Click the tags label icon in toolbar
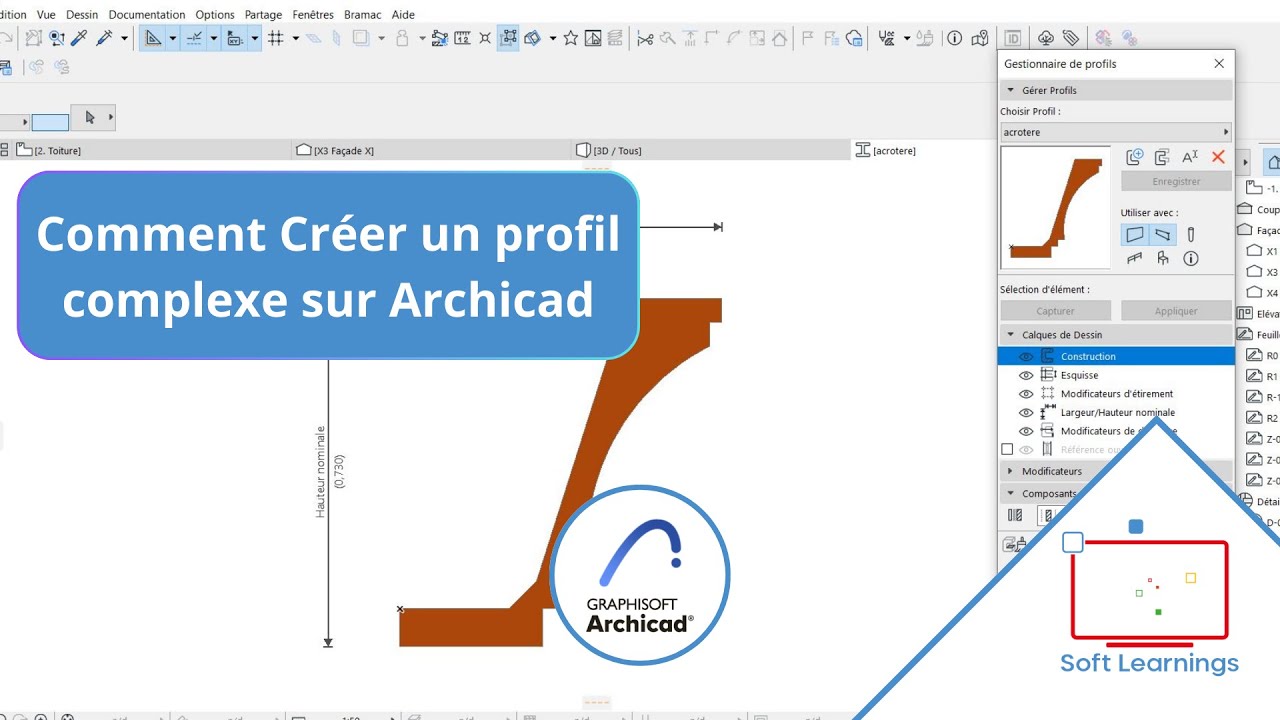The image size is (1280, 720). 1071,38
